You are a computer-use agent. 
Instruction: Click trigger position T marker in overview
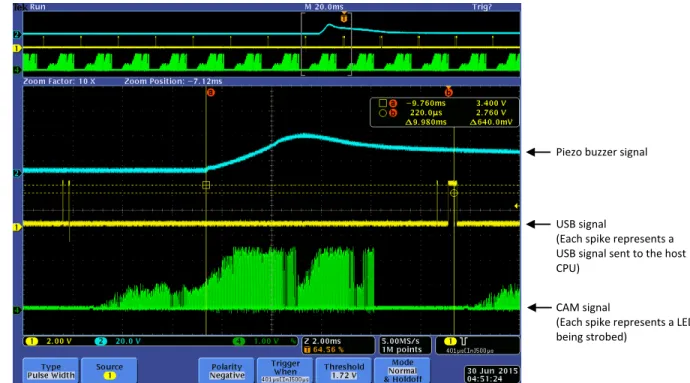pyautogui.click(x=344, y=18)
